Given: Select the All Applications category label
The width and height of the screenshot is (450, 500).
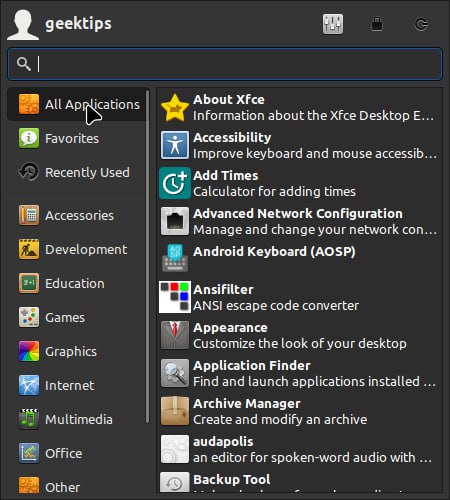Looking at the screenshot, I should [92, 105].
